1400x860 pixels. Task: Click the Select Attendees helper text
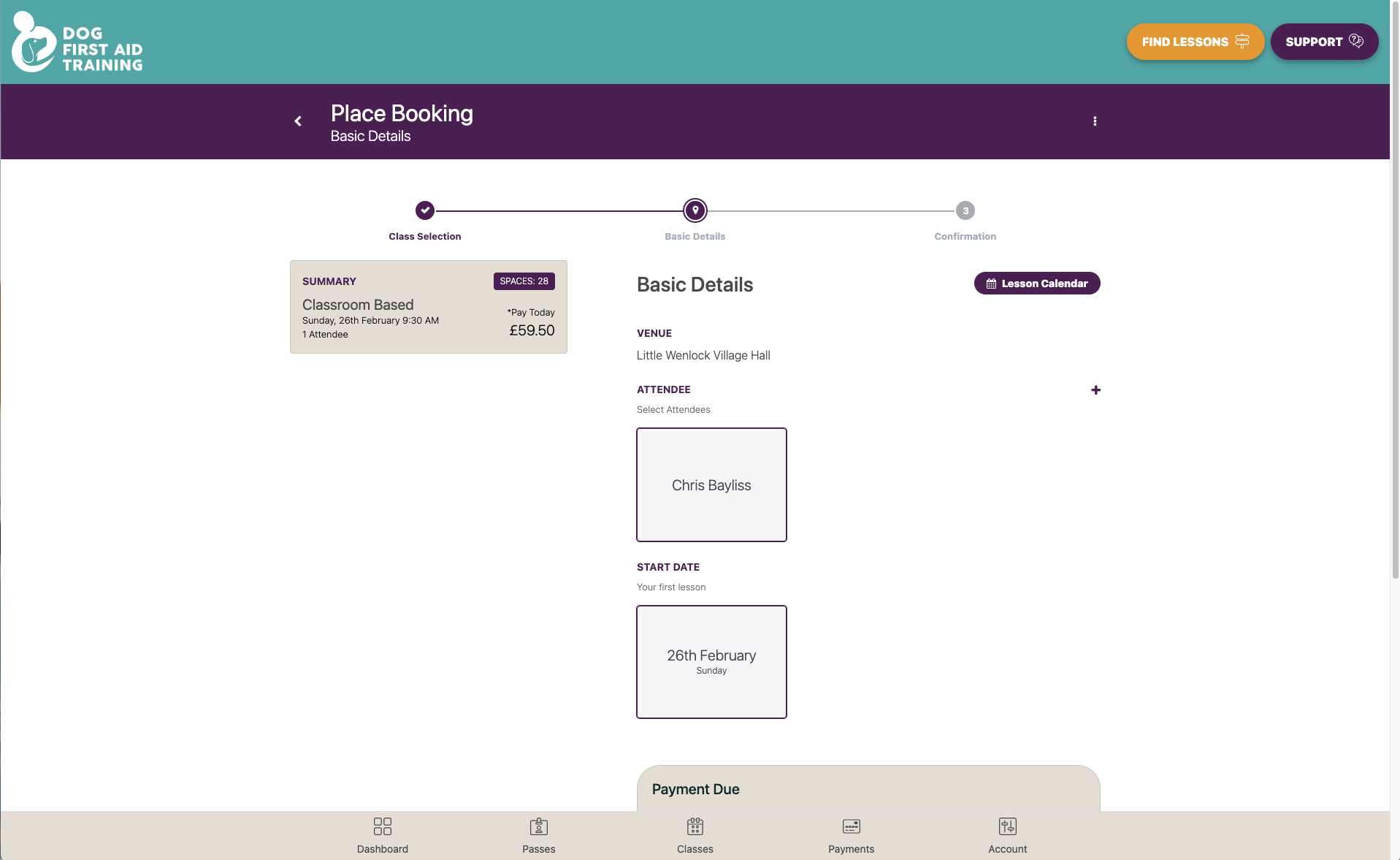pyautogui.click(x=673, y=410)
